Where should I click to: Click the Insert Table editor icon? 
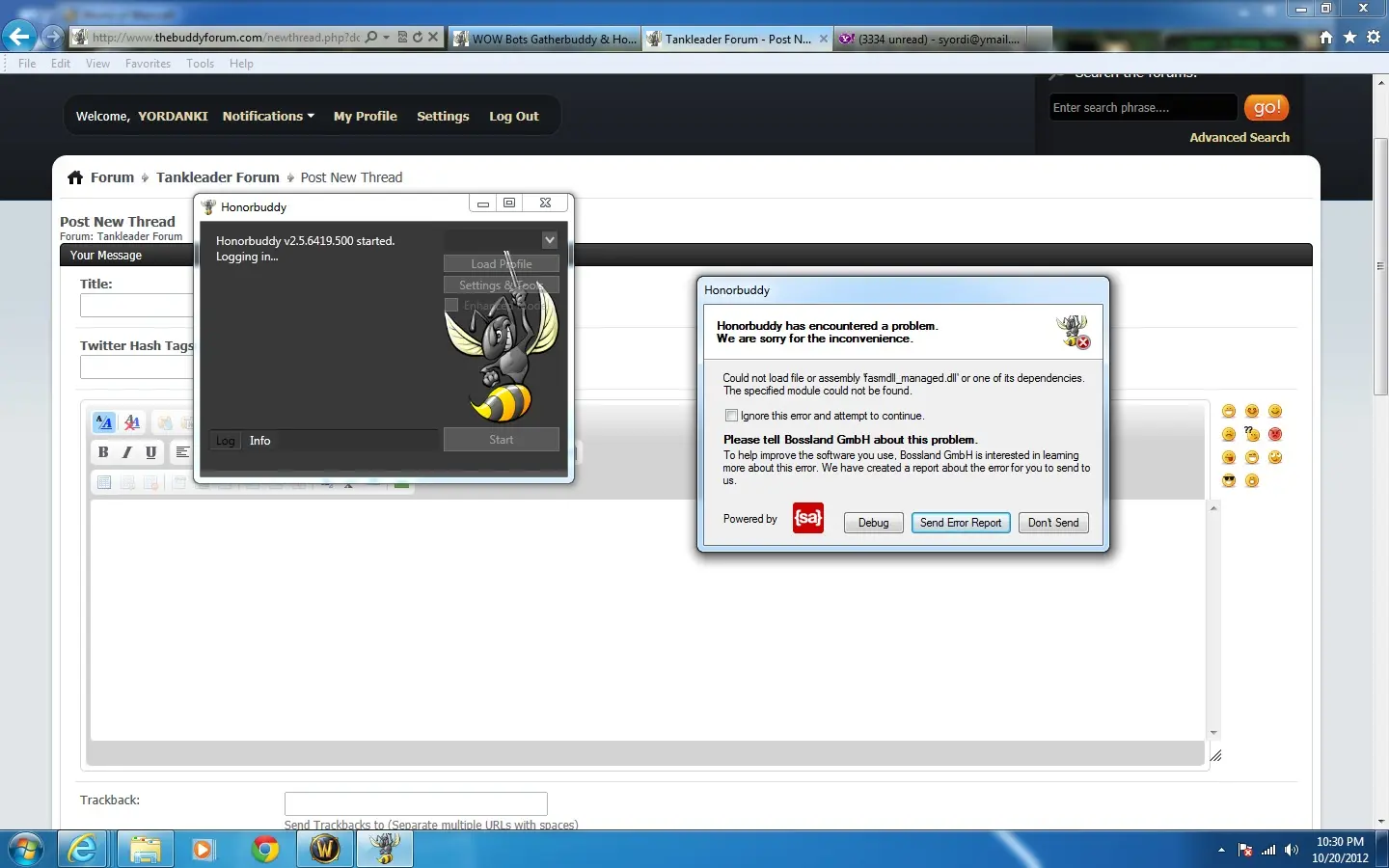click(x=104, y=482)
